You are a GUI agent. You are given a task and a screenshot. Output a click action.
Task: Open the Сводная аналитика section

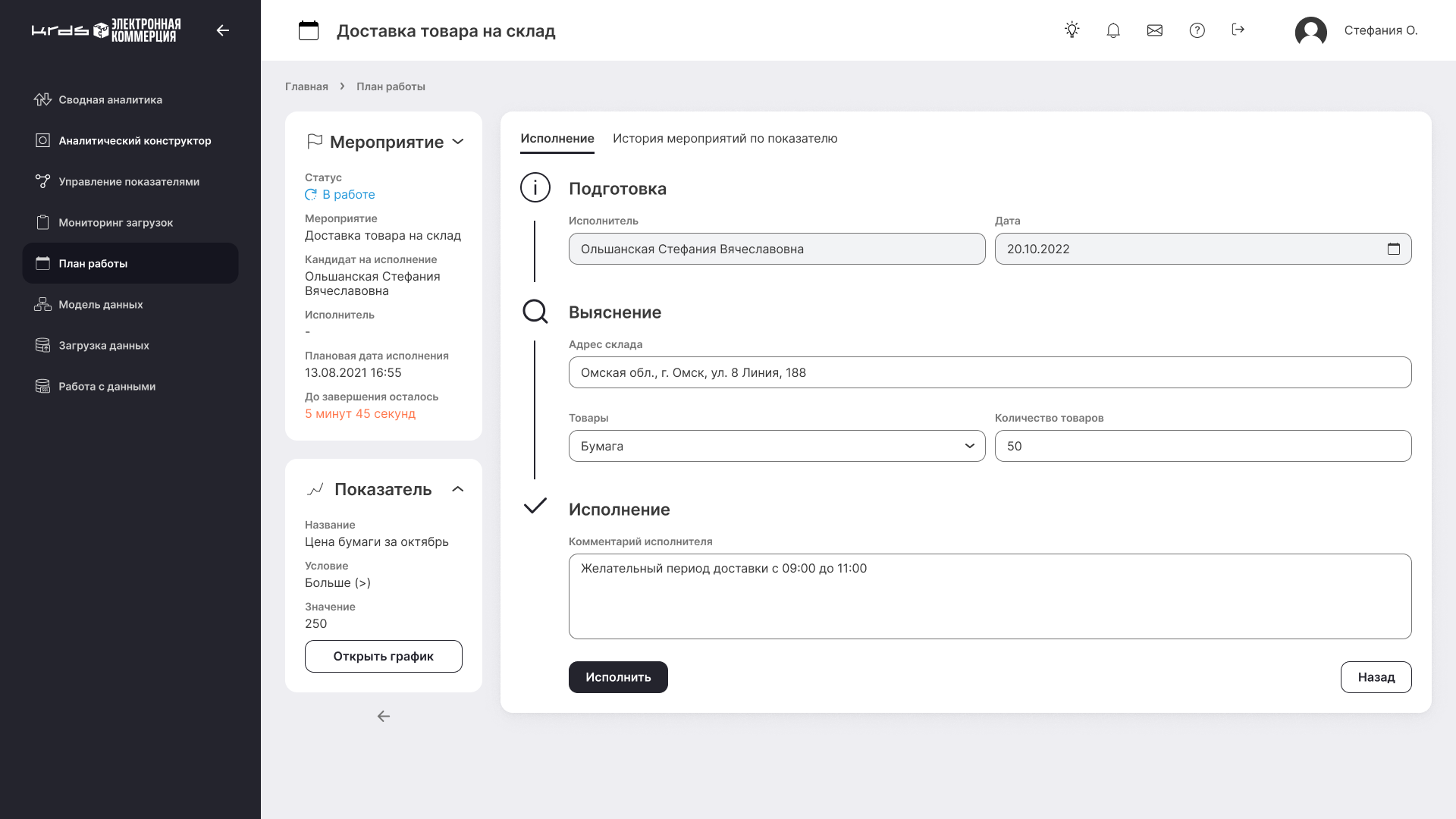[x=110, y=99]
